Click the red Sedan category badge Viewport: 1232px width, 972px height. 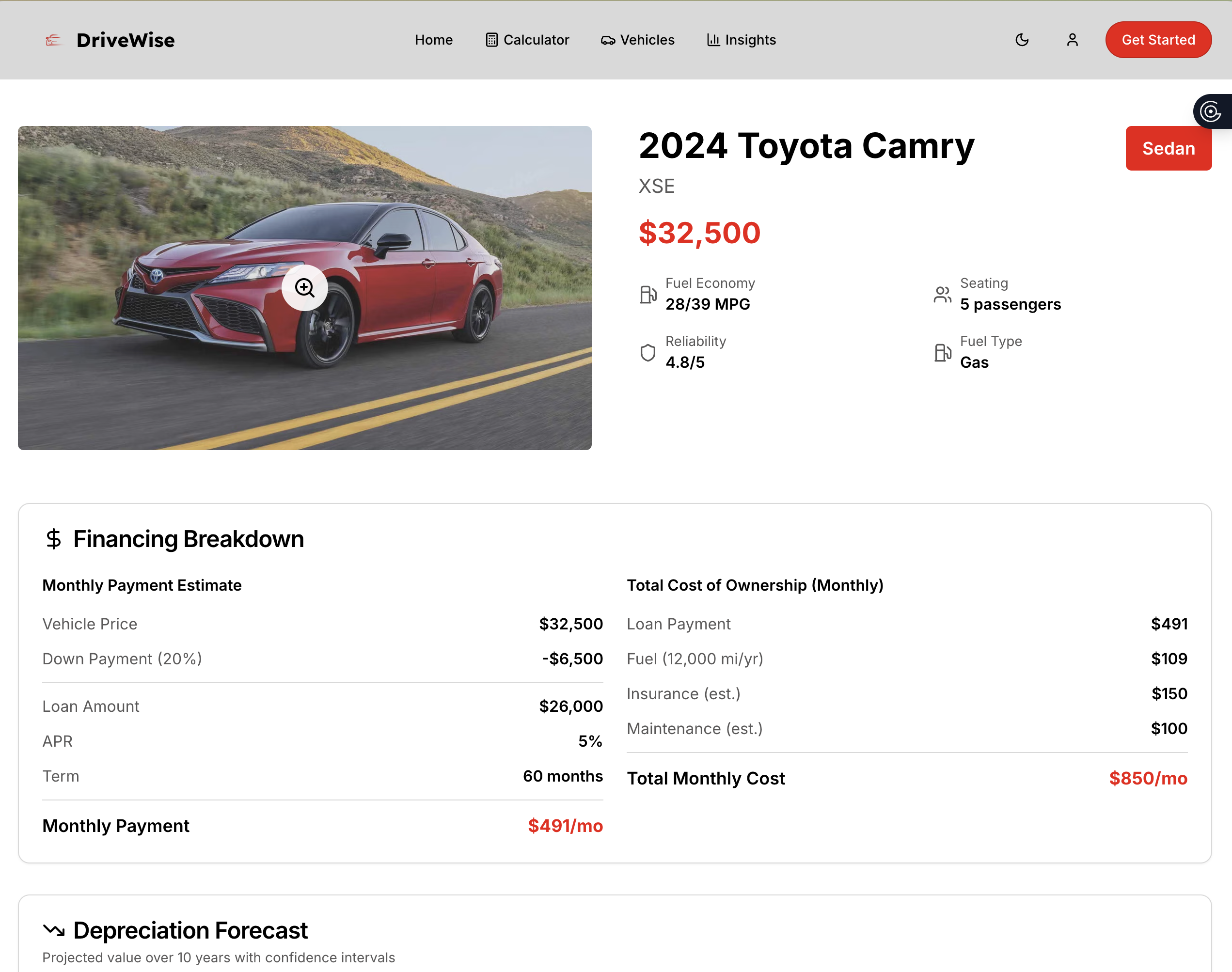point(1168,148)
